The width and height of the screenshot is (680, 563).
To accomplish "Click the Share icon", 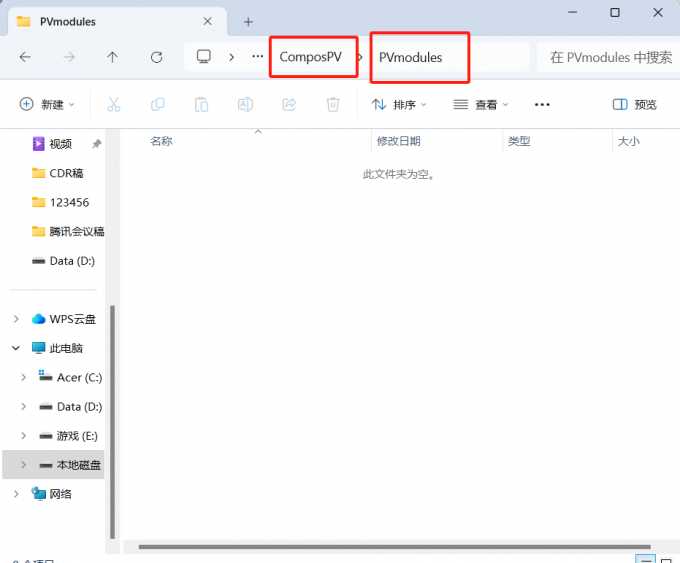I will tap(289, 105).
